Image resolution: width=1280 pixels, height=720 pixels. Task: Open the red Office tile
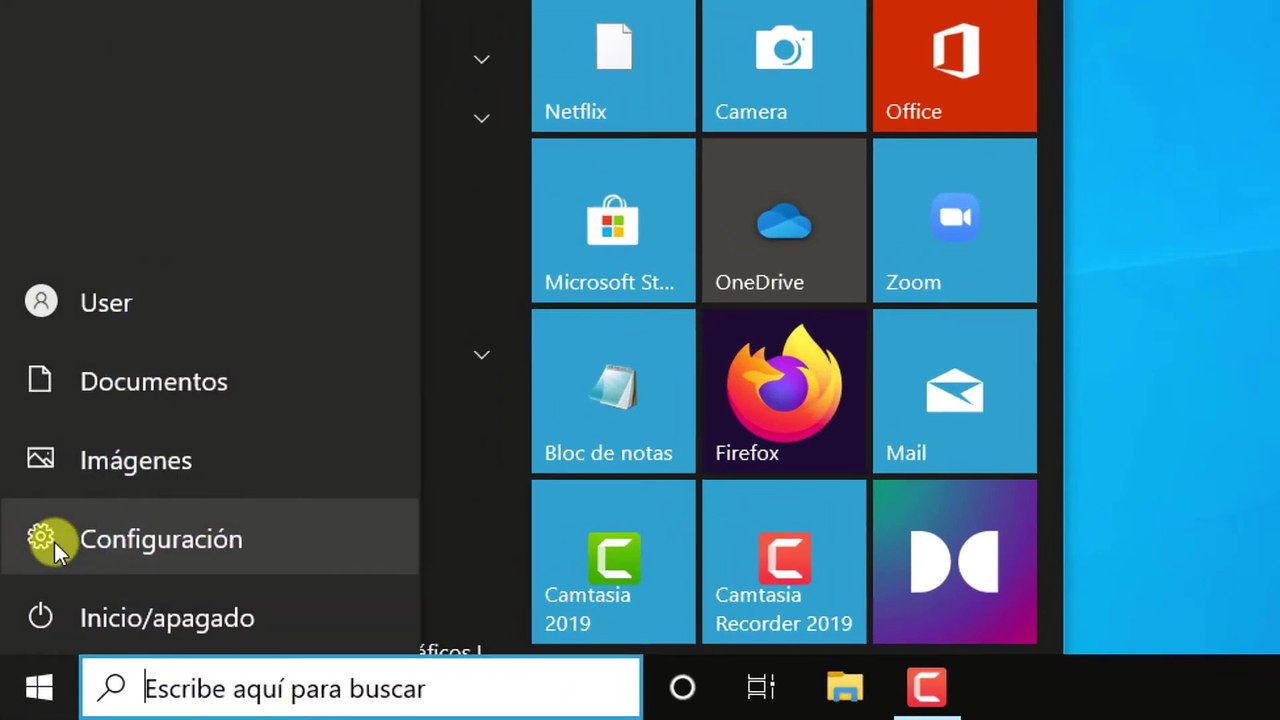[955, 66]
